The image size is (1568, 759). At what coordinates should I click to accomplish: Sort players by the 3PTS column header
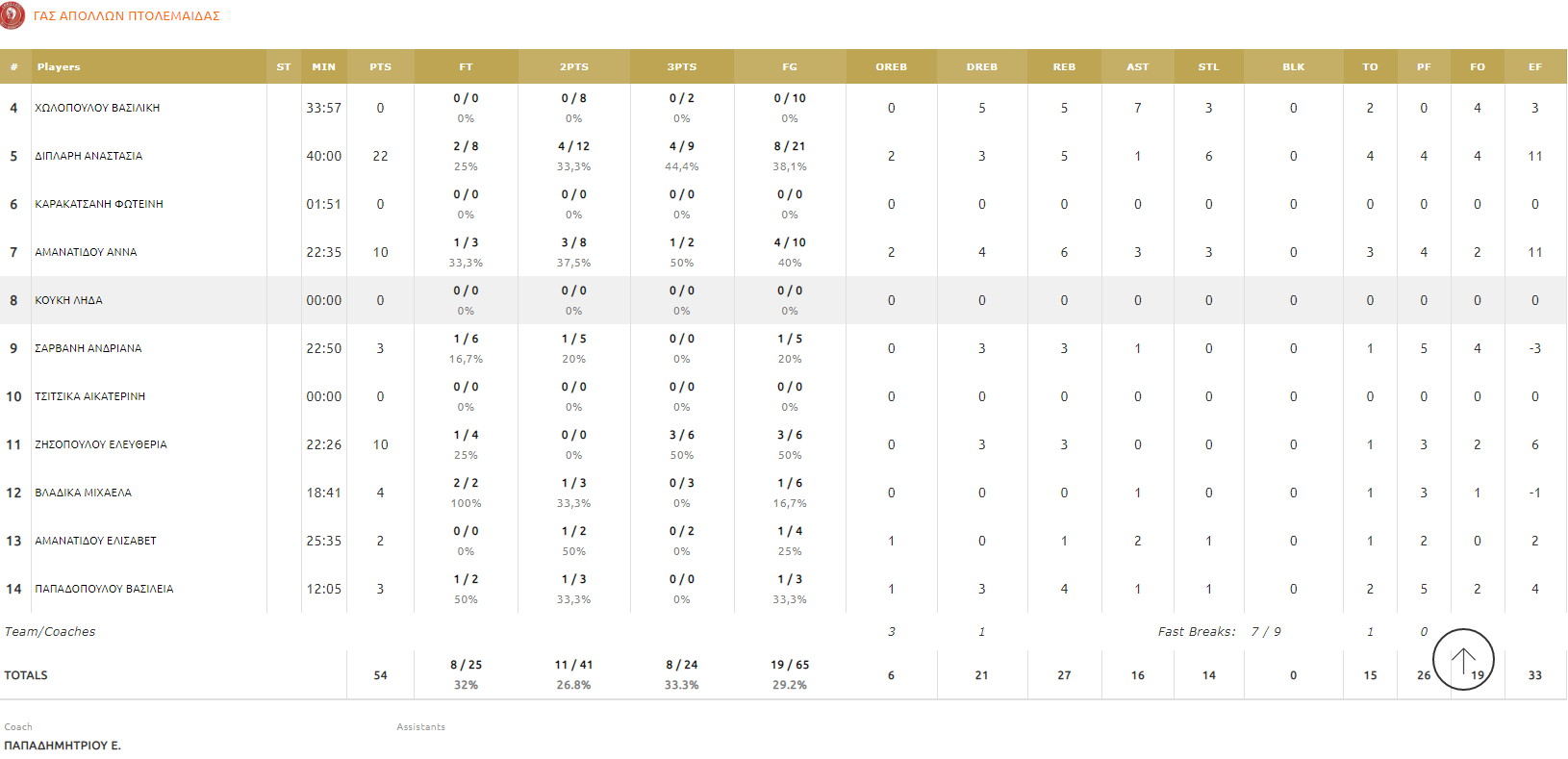[682, 66]
